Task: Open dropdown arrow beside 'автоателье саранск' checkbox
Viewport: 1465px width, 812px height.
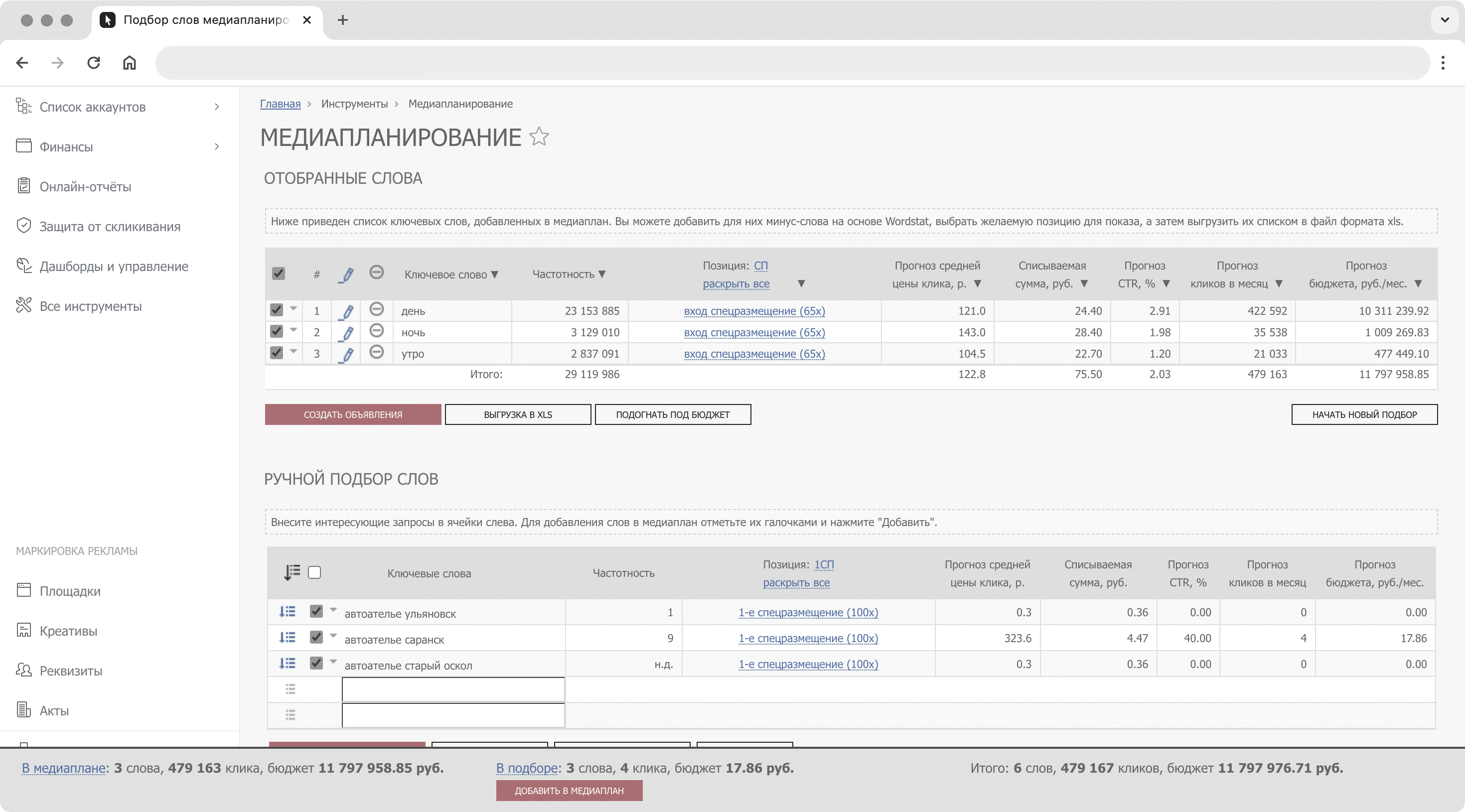Action: (x=333, y=635)
